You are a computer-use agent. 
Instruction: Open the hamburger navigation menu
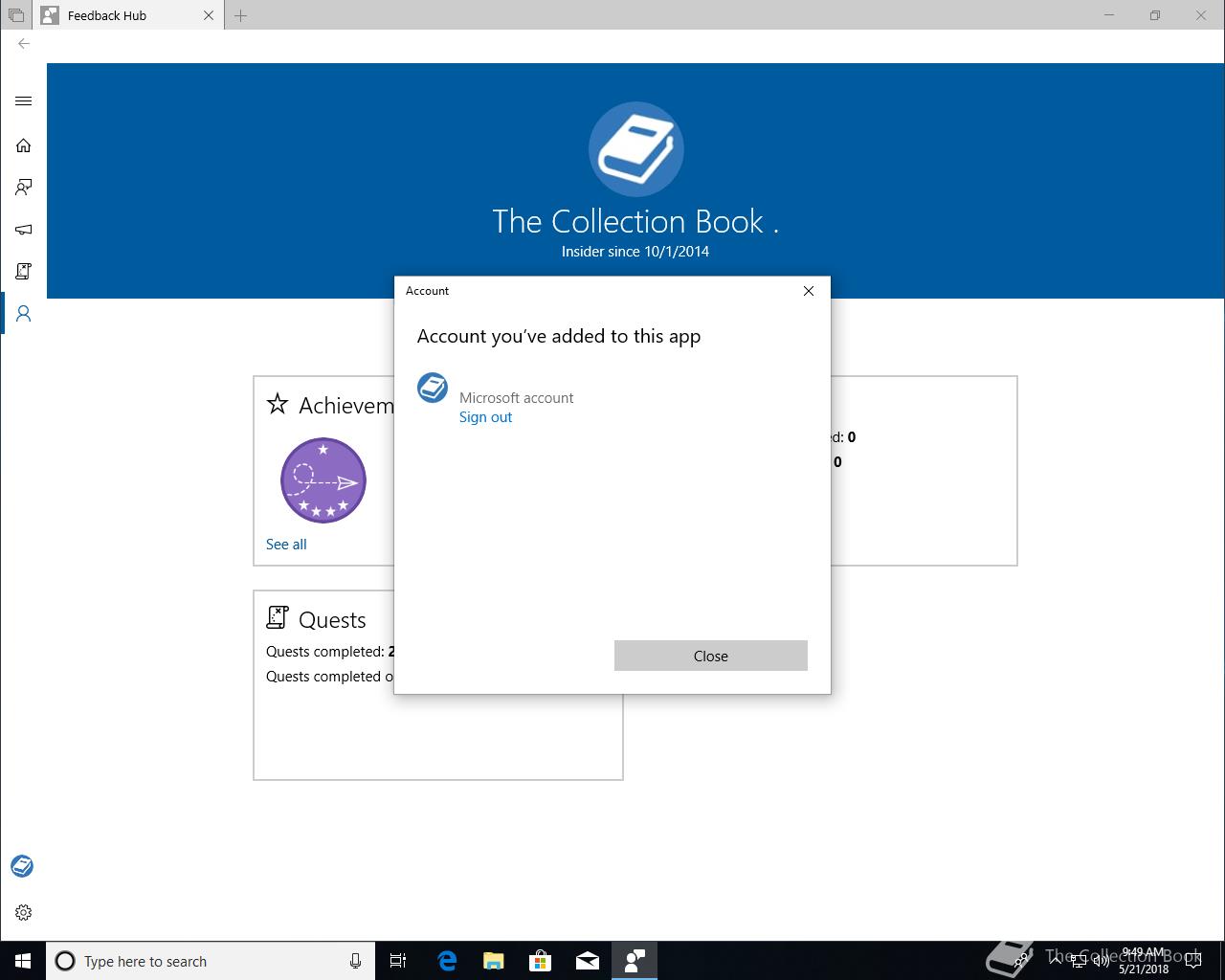pos(24,101)
